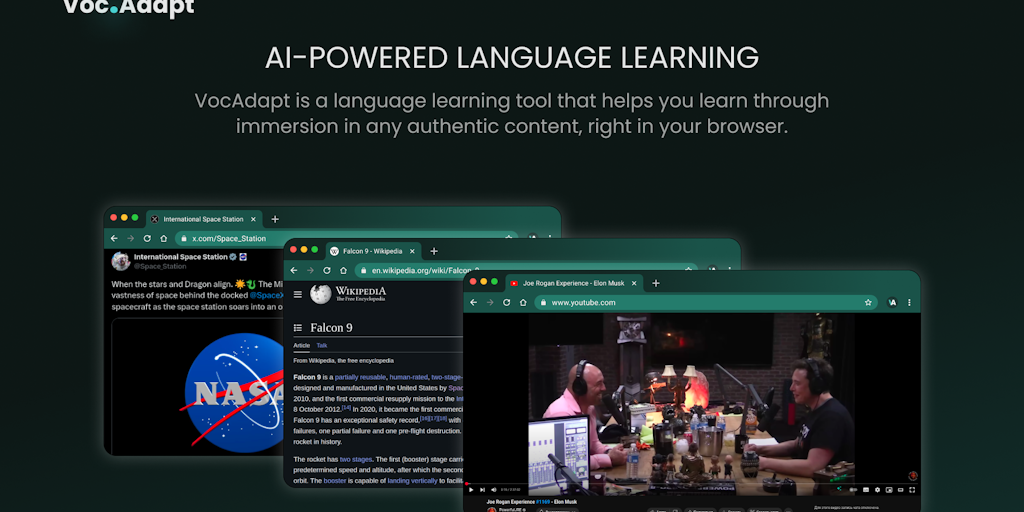Close the Falcon 9 - Wikipedia tab
This screenshot has width=1024, height=512.
click(x=412, y=251)
